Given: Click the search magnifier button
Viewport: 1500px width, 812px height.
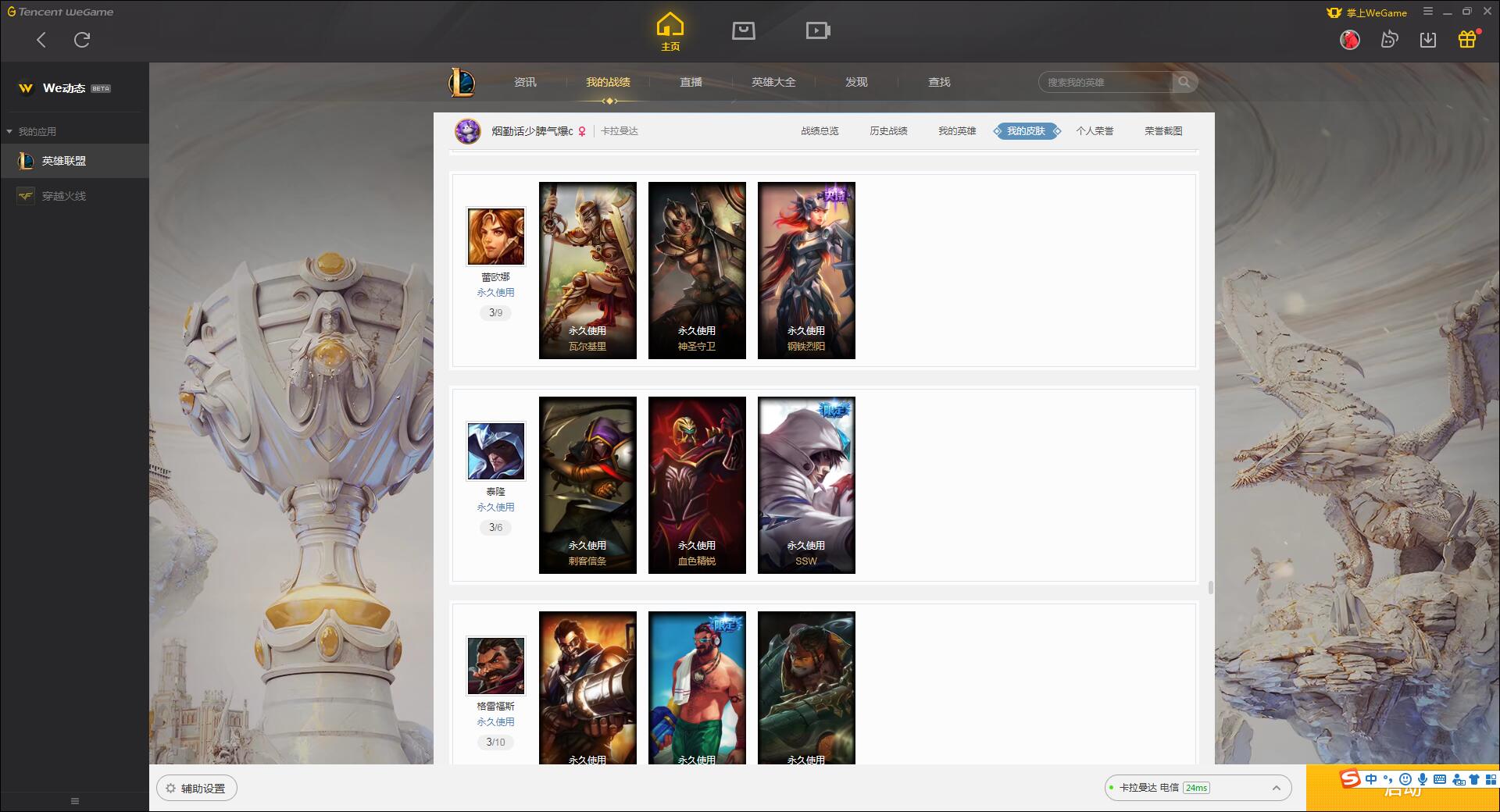Looking at the screenshot, I should (1184, 82).
